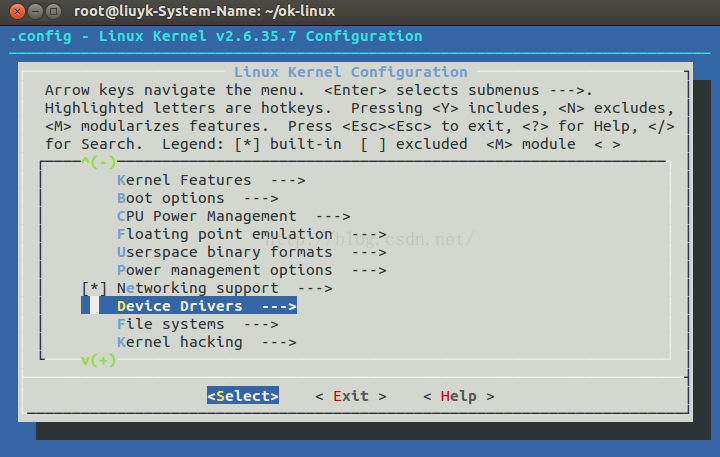The image size is (720, 457).
Task: Click the CPU Power Management ---> arrow
Action: click(x=333, y=216)
